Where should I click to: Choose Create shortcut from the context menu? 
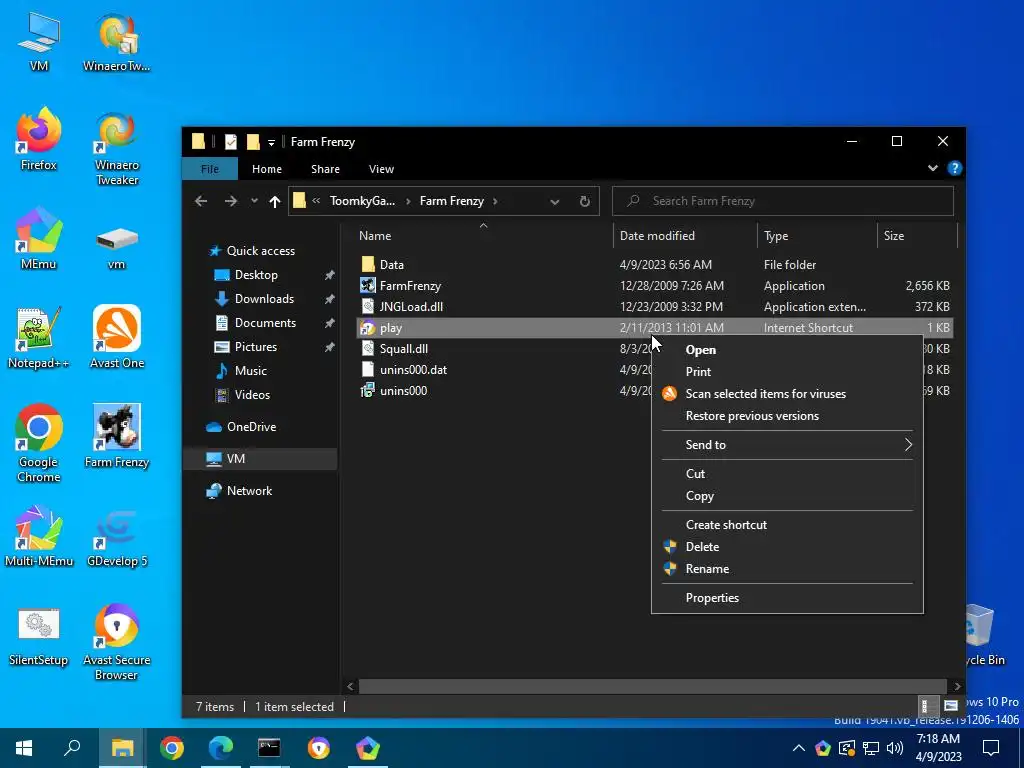tap(787, 524)
